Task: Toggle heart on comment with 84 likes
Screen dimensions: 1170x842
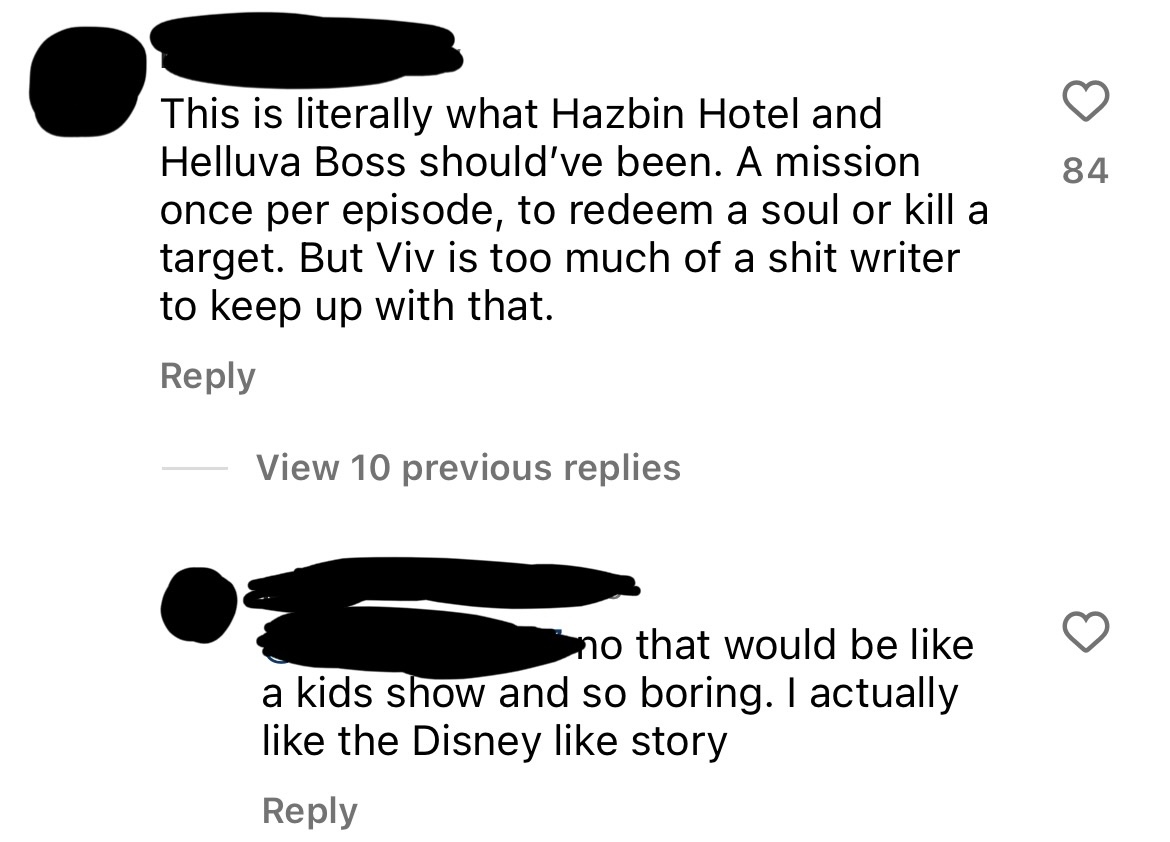Action: [1086, 100]
